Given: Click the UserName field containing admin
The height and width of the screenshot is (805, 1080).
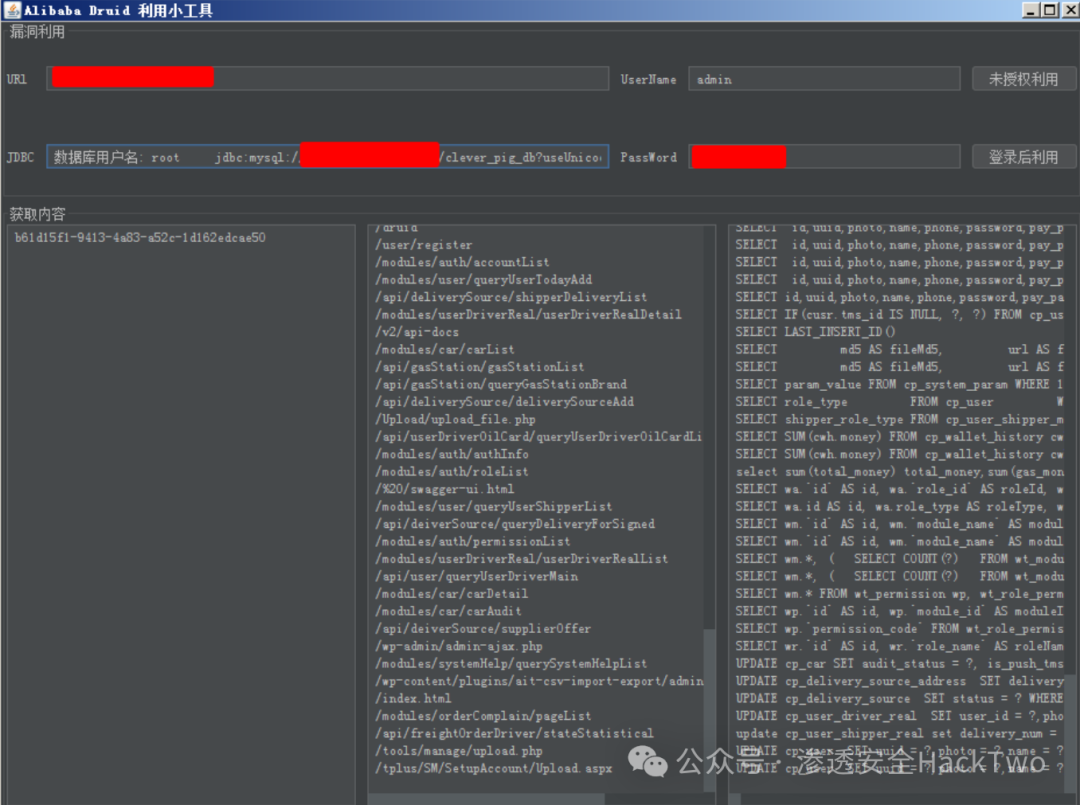Looking at the screenshot, I should [824, 79].
